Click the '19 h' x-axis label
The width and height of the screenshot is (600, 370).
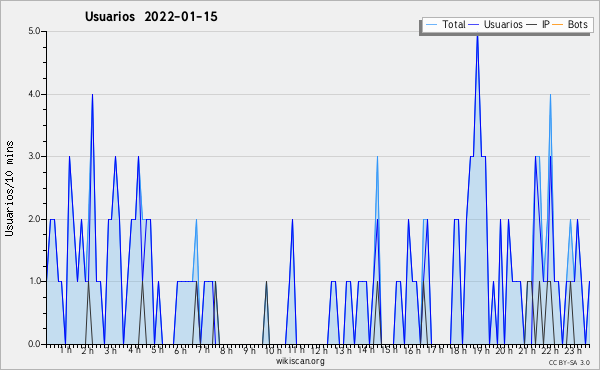pyautogui.click(x=481, y=351)
